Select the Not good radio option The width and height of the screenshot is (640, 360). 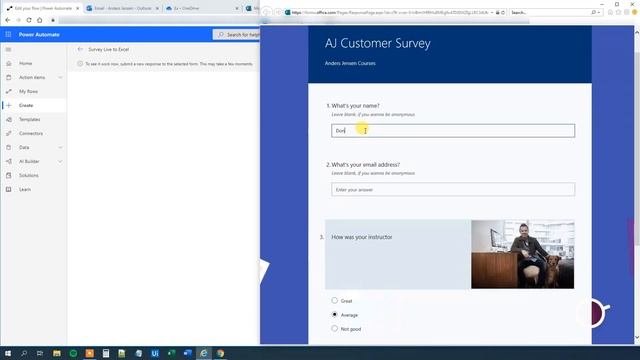tap(335, 329)
